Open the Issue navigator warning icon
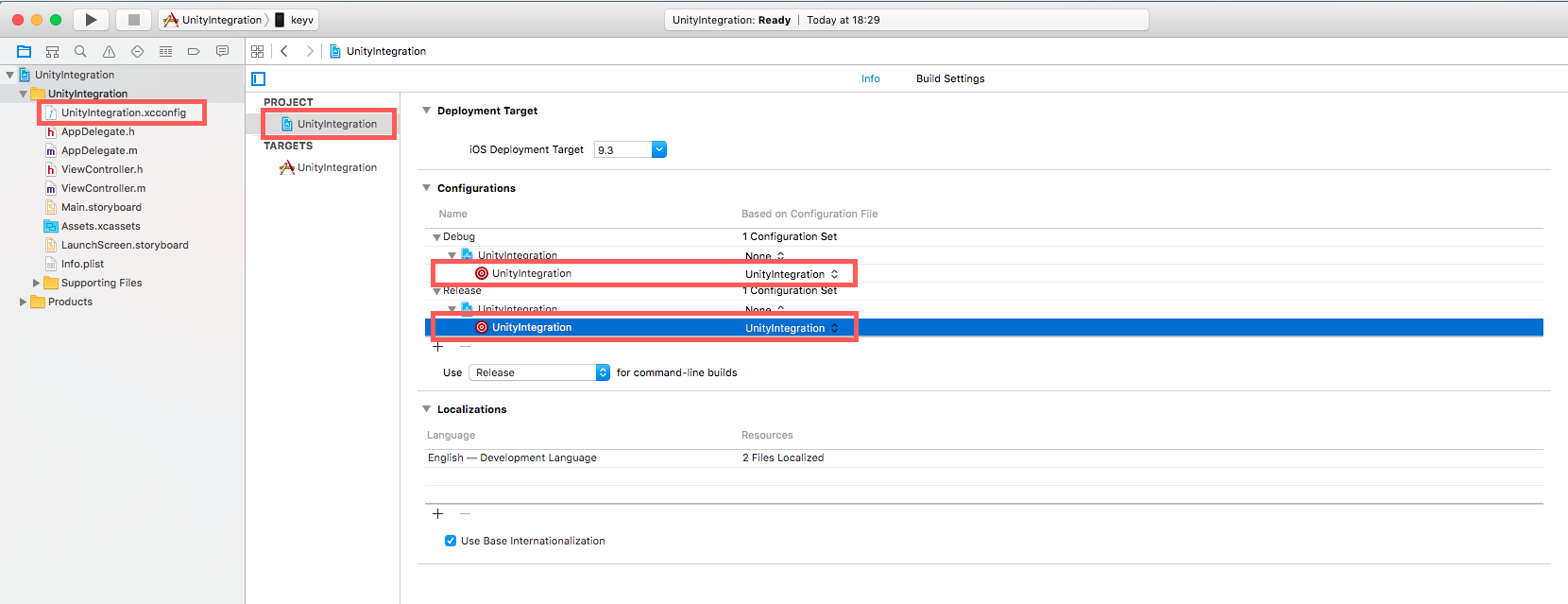This screenshot has width=1568, height=604. (109, 51)
